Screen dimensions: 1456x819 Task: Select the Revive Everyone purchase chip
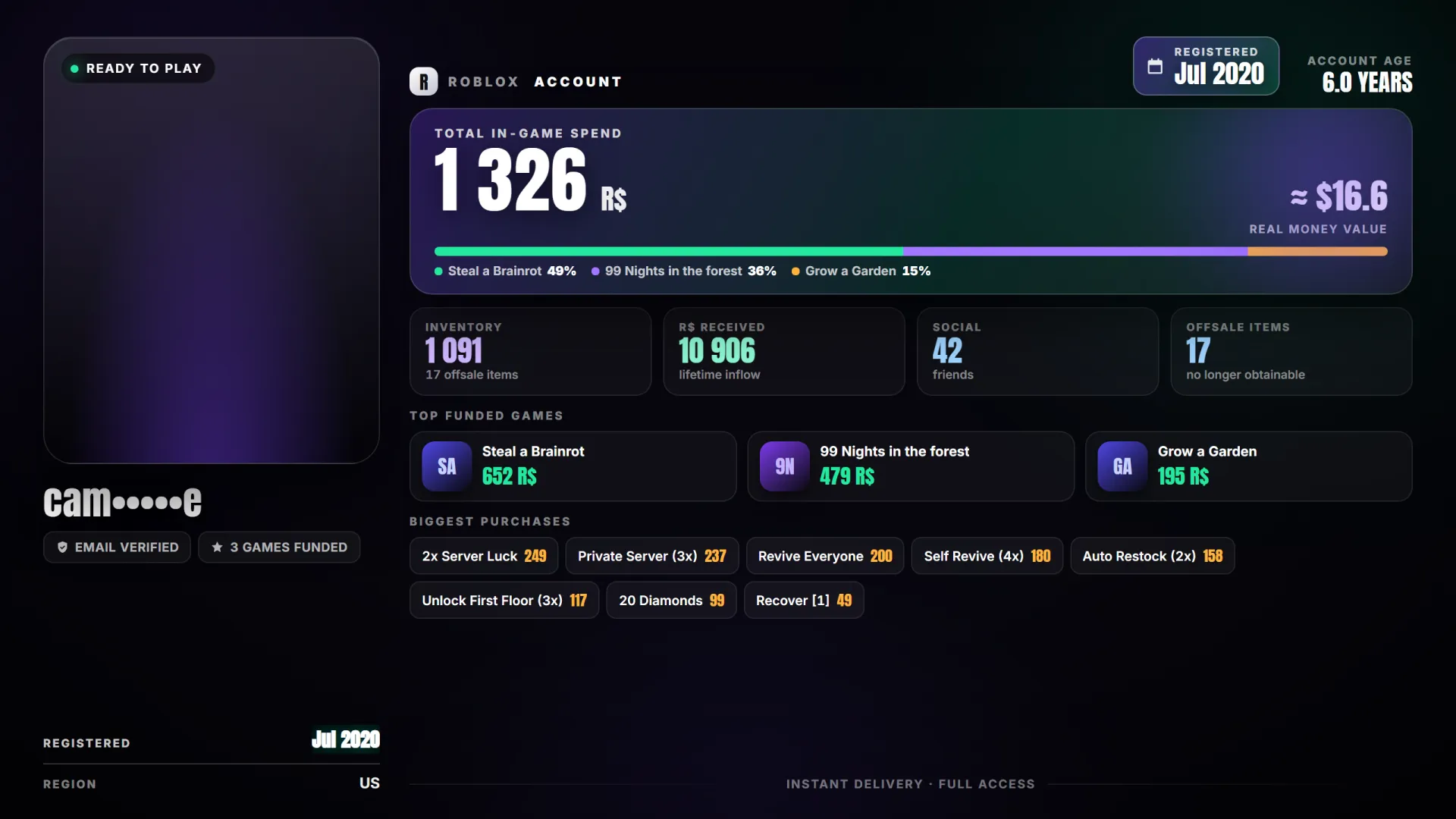(825, 556)
